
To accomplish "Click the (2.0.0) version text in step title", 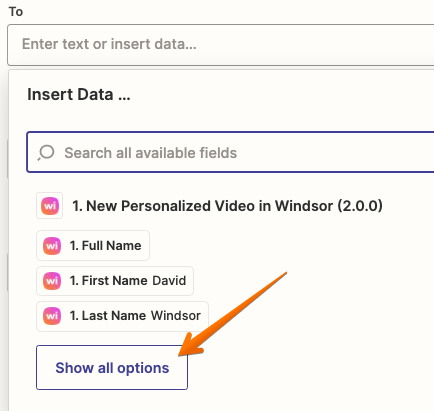I will coord(360,206).
